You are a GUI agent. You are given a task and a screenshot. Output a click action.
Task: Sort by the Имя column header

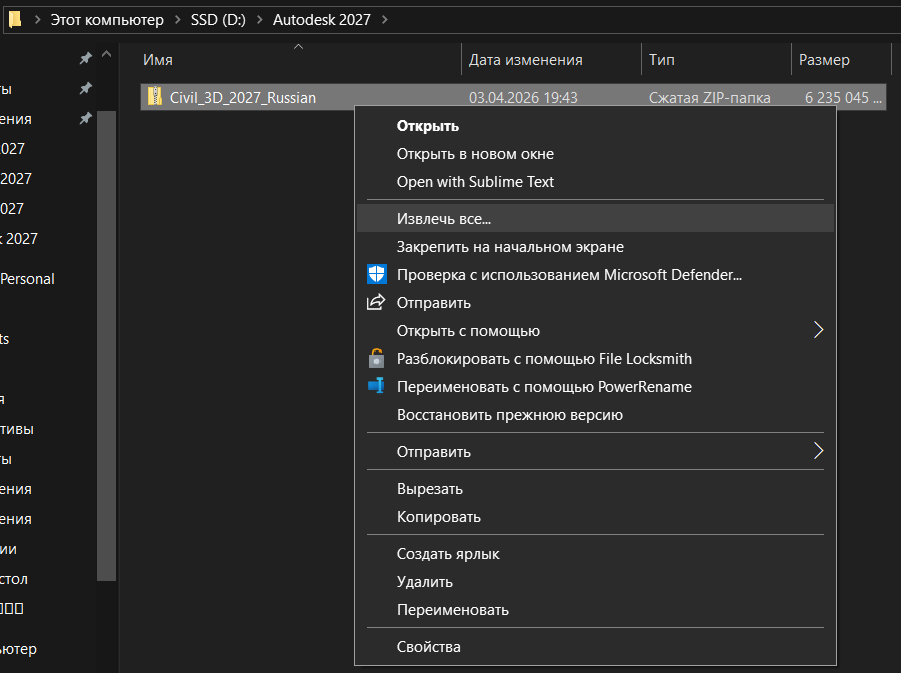tap(157, 60)
